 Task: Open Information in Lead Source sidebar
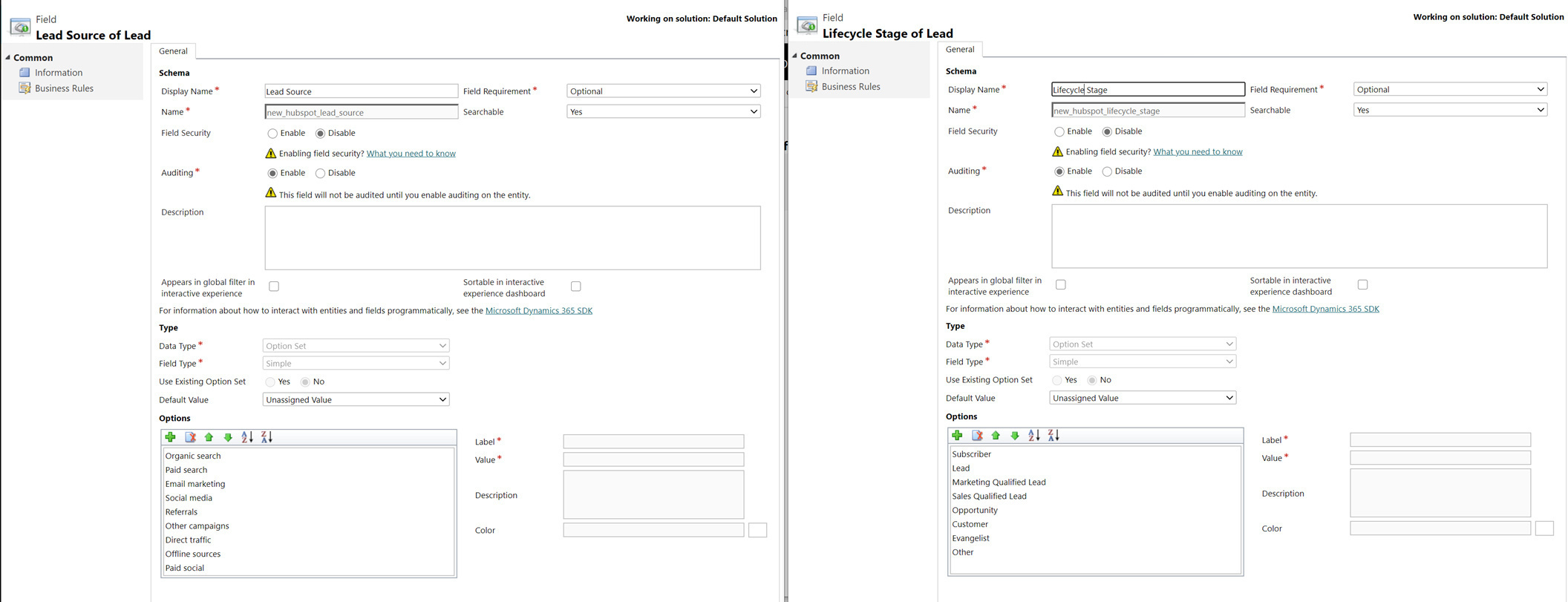59,73
